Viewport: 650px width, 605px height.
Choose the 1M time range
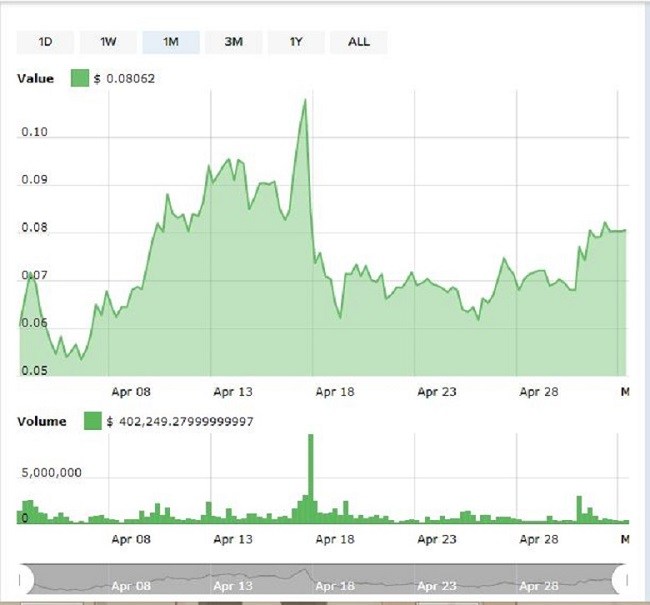171,42
